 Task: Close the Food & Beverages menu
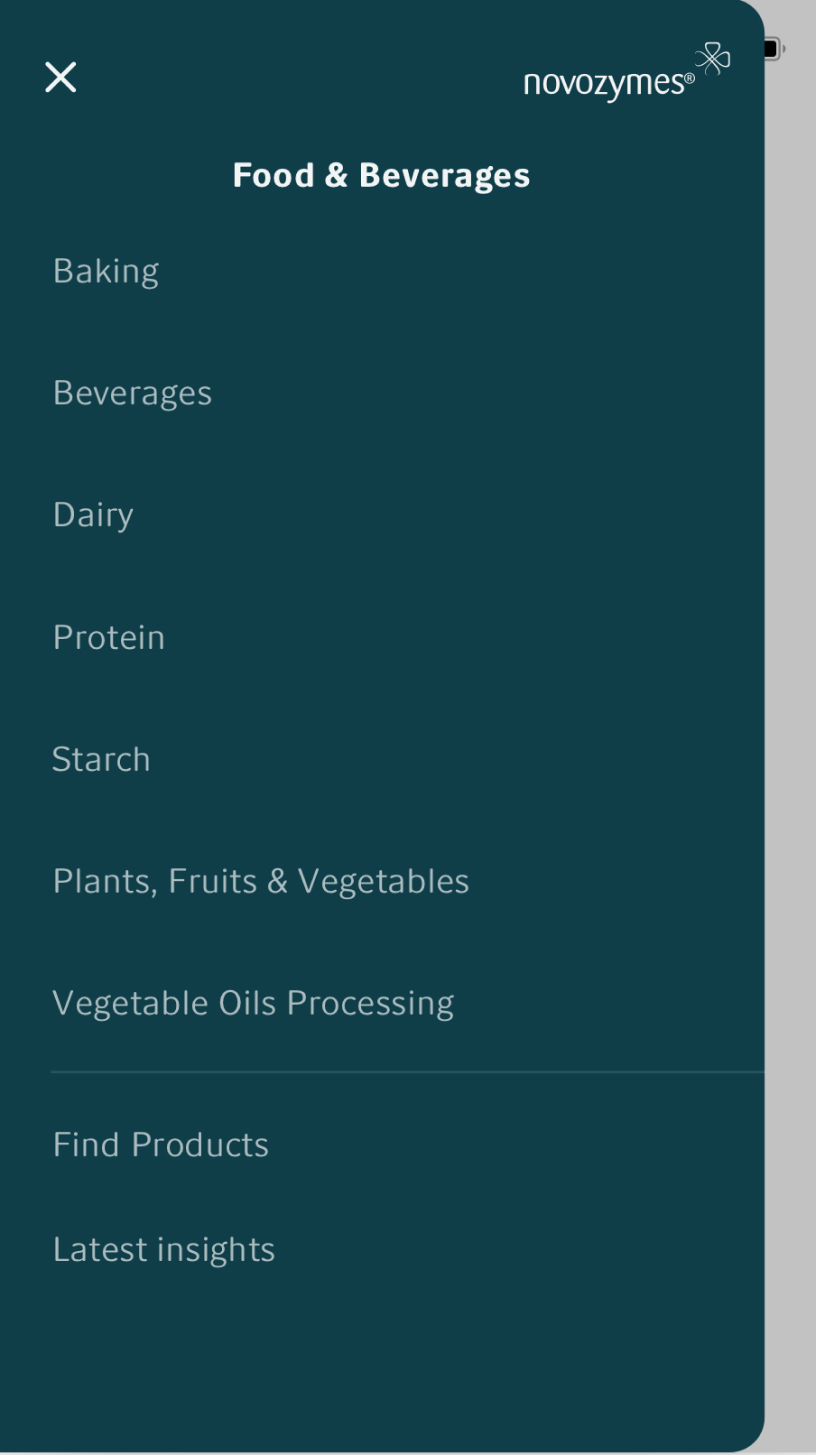pos(61,77)
